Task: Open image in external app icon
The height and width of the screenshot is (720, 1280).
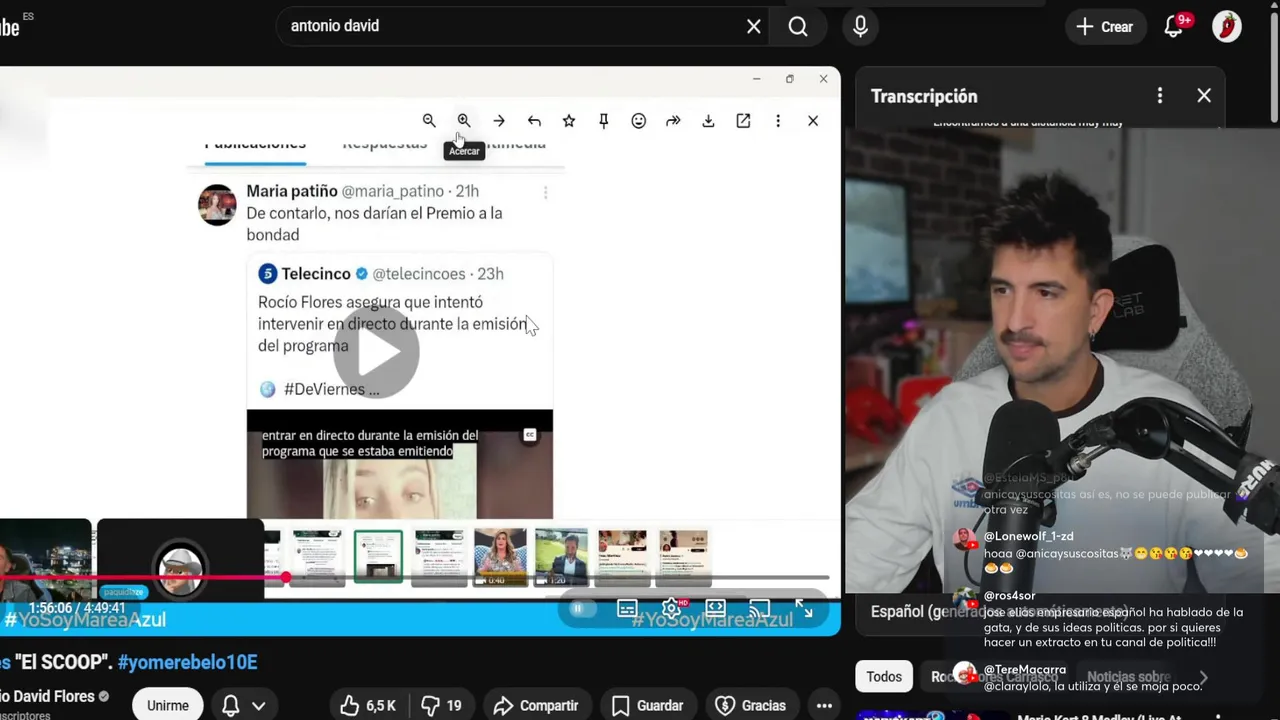Action: point(743,121)
